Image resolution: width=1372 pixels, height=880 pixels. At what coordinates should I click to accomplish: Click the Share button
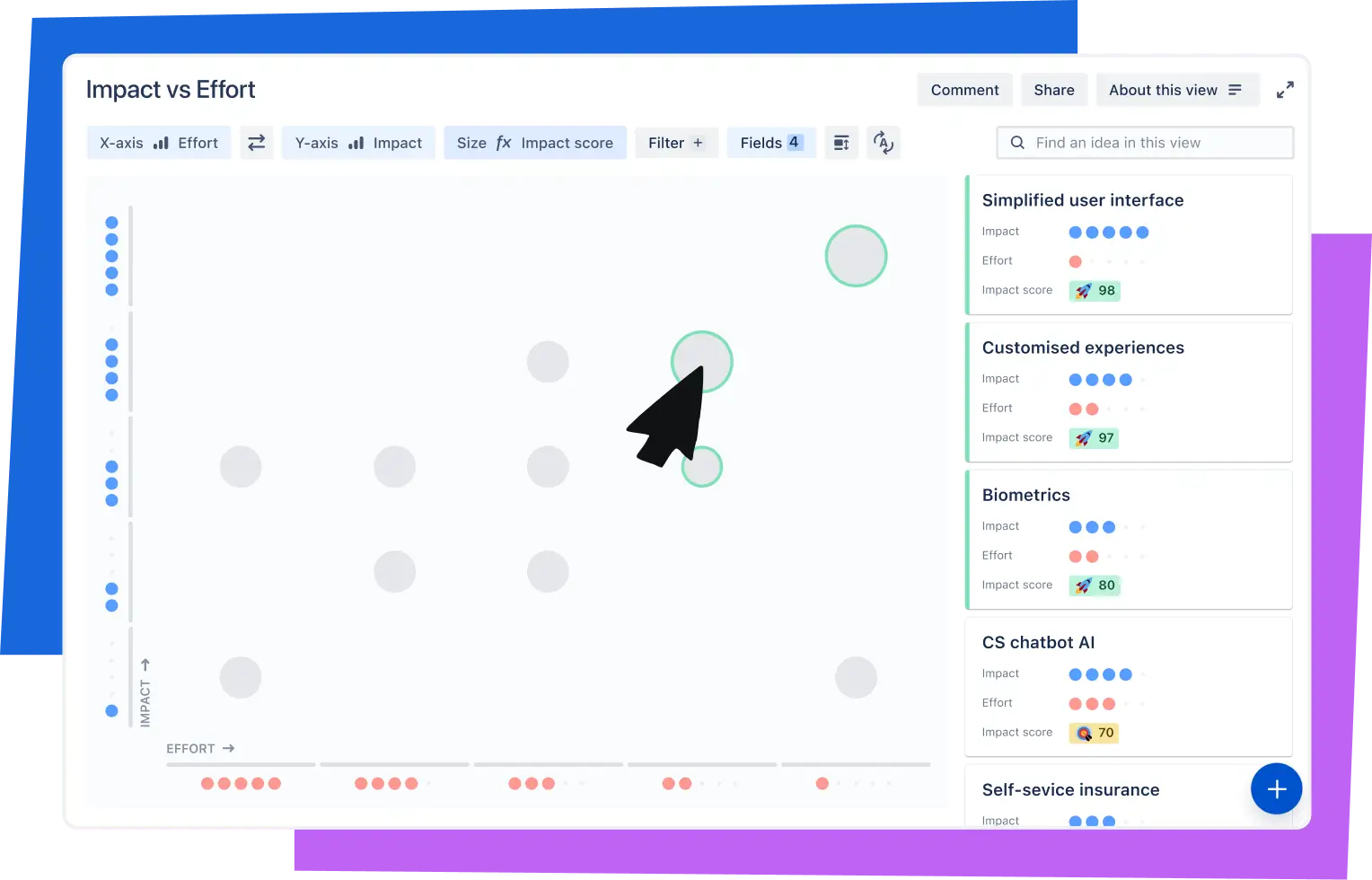(1054, 90)
